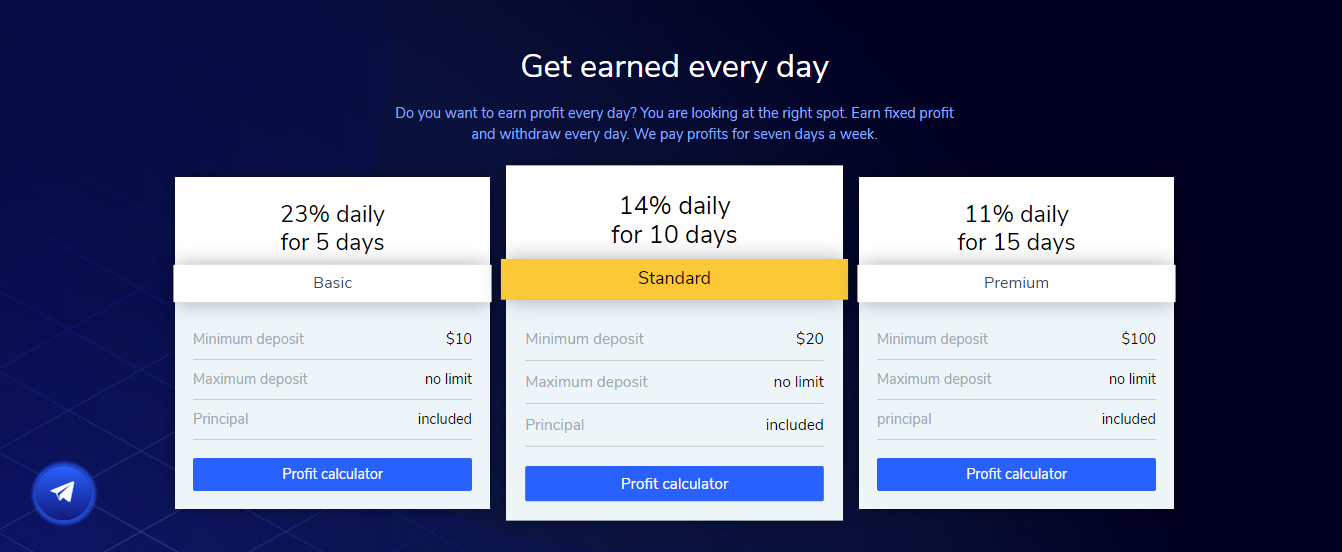Click Basic plan Maximum deposit row
Screen dimensions: 1342x552
332,379
